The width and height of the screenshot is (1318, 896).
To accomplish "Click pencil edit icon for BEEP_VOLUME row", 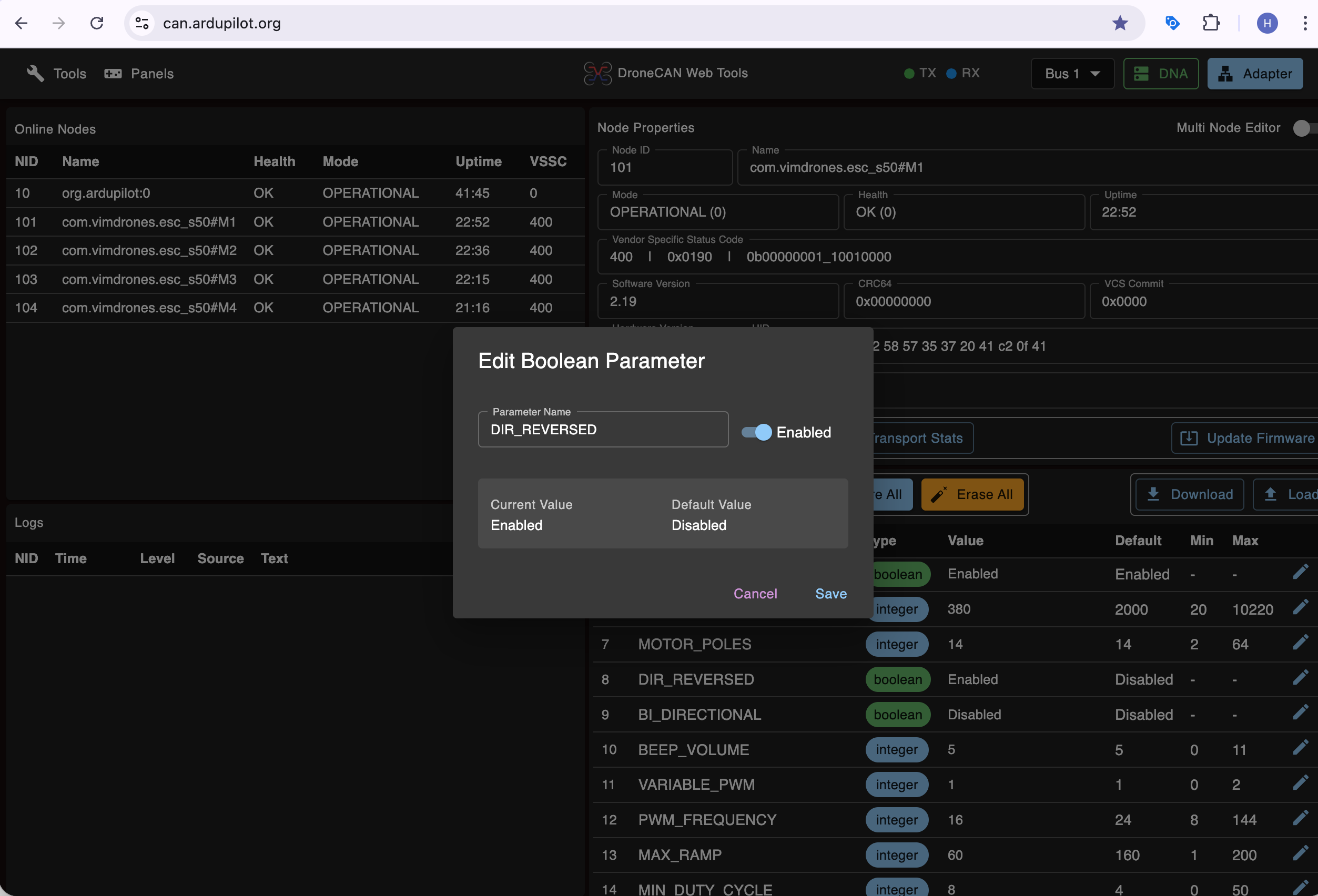I will pyautogui.click(x=1301, y=749).
